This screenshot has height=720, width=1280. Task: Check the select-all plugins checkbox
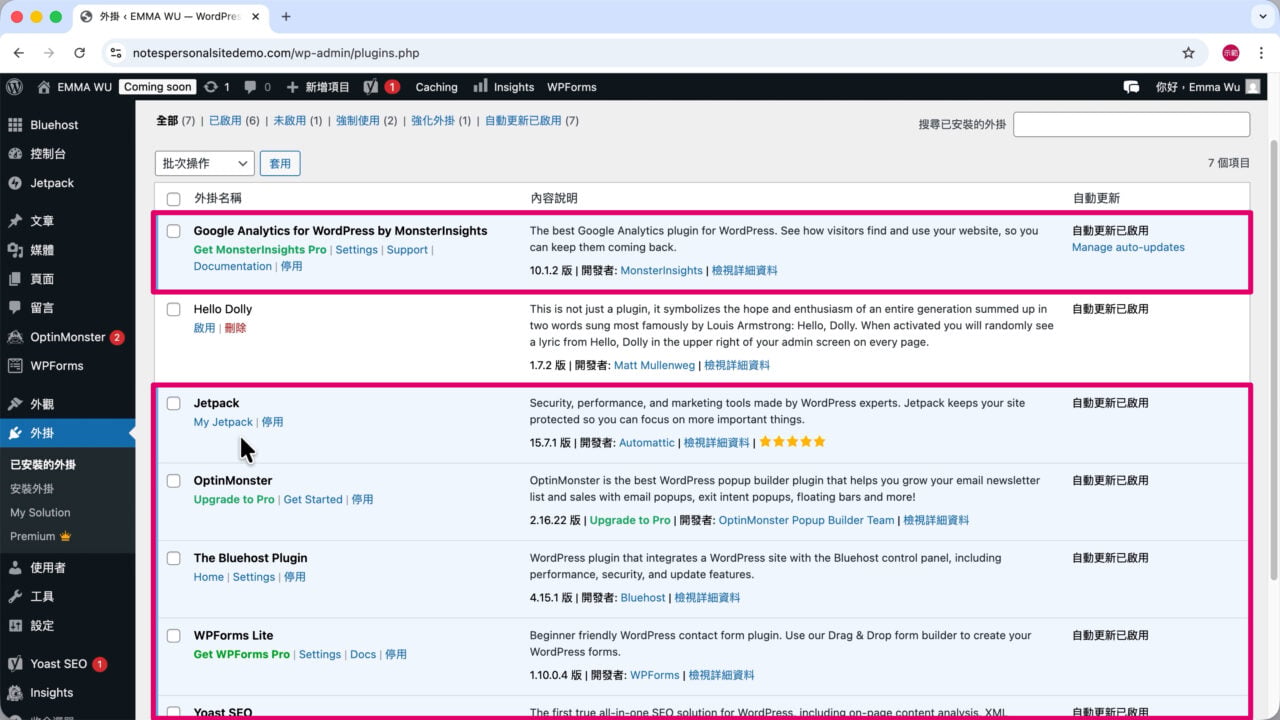(x=174, y=199)
